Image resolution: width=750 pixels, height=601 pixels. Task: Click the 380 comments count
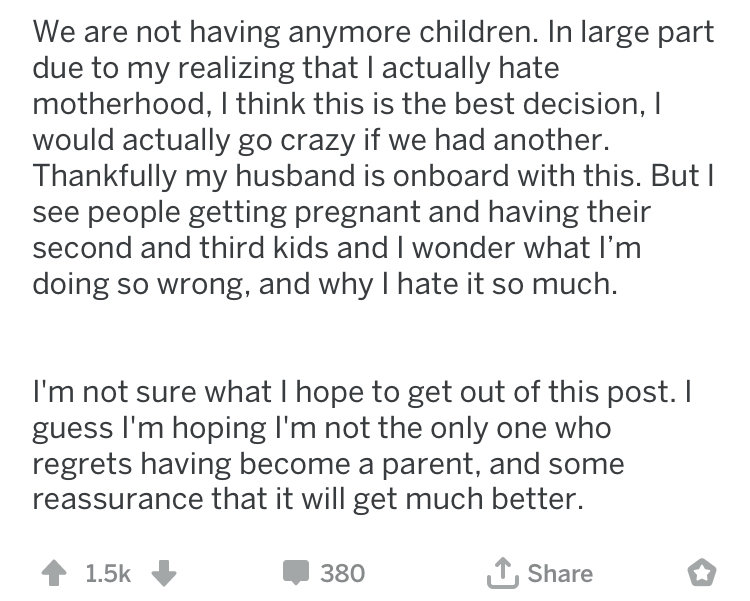342,573
